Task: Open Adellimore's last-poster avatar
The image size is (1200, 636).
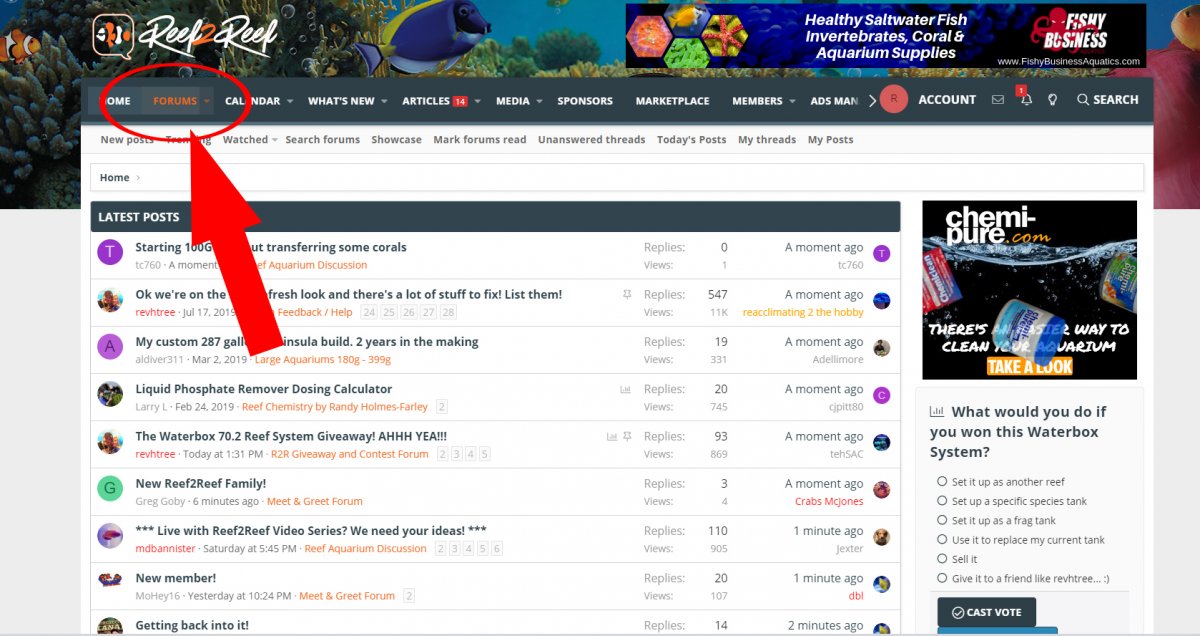Action: pos(881,348)
